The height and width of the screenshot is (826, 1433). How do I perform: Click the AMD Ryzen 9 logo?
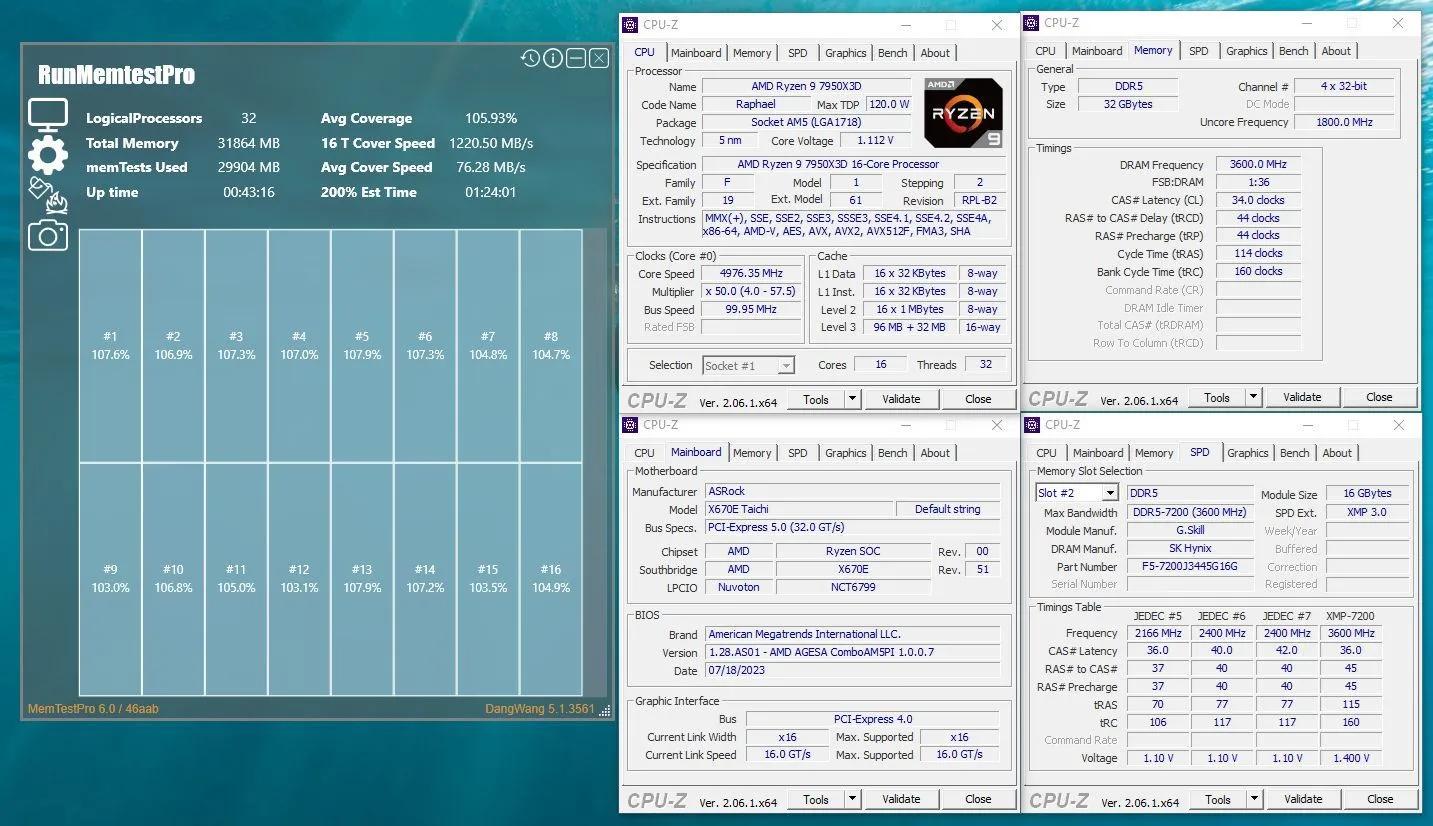tap(962, 113)
